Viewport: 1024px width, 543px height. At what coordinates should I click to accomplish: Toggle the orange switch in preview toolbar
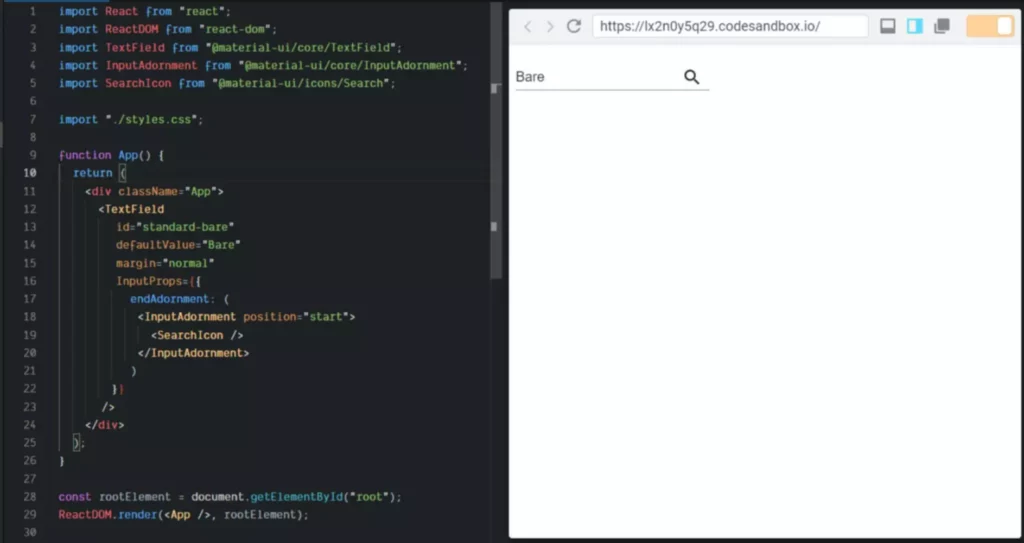pyautogui.click(x=990, y=27)
